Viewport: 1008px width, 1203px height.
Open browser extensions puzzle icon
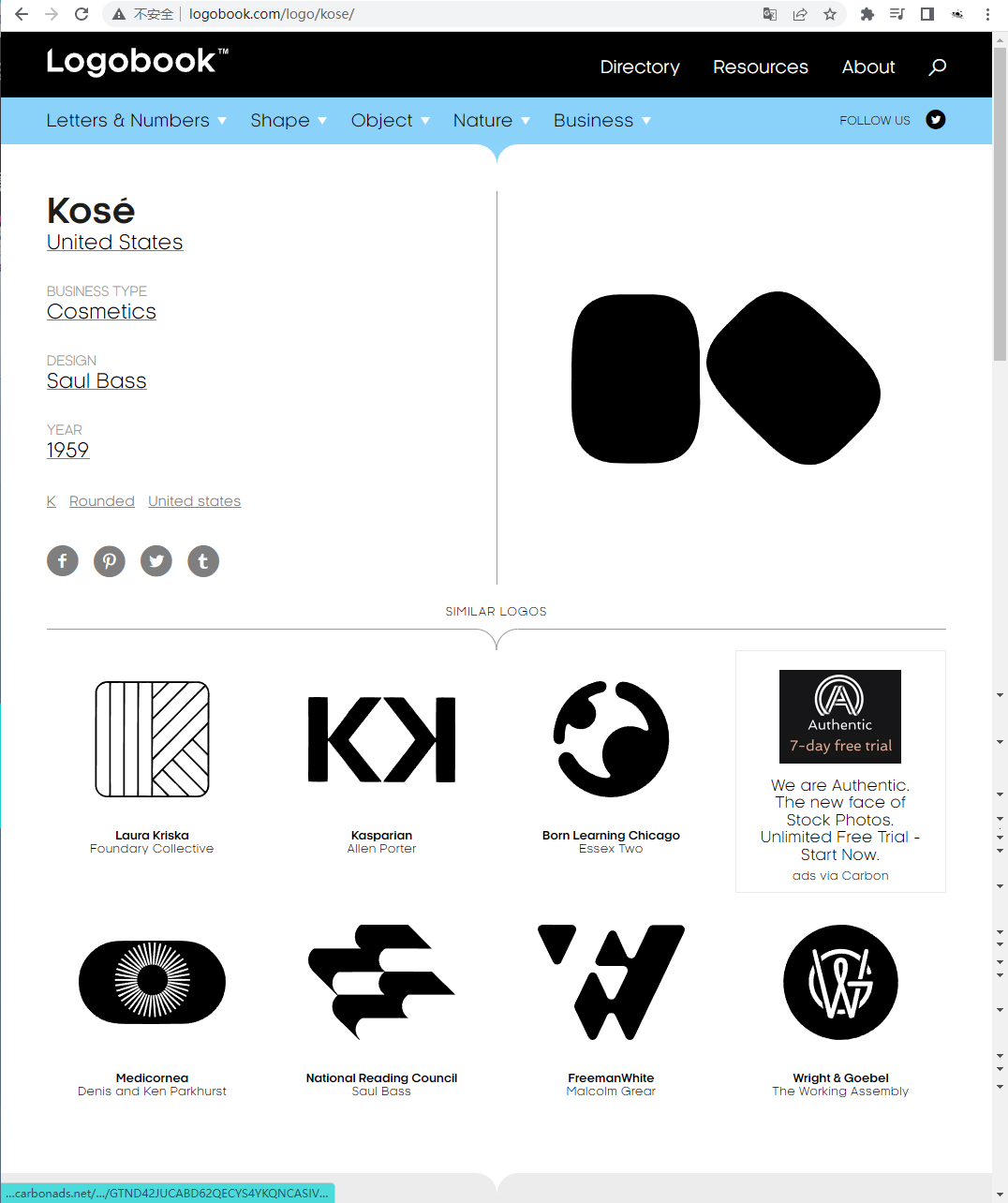tap(867, 14)
